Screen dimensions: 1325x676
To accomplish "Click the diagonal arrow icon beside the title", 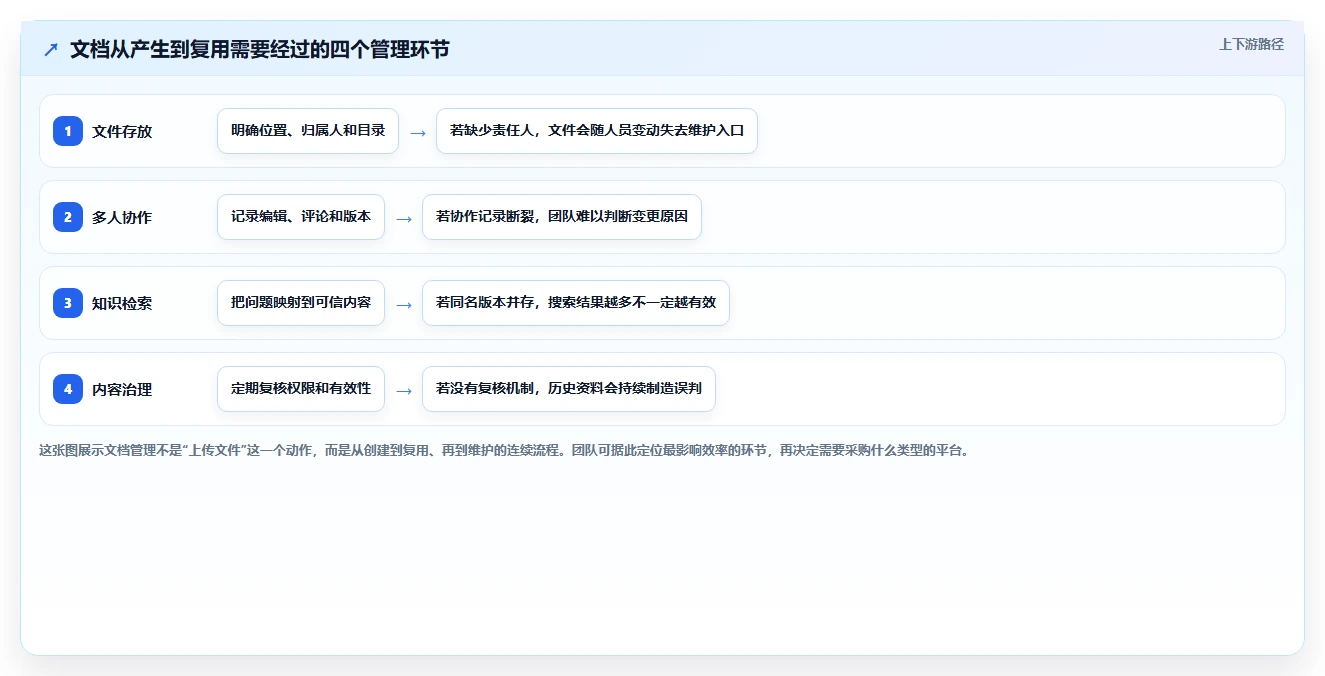I will click(x=51, y=50).
